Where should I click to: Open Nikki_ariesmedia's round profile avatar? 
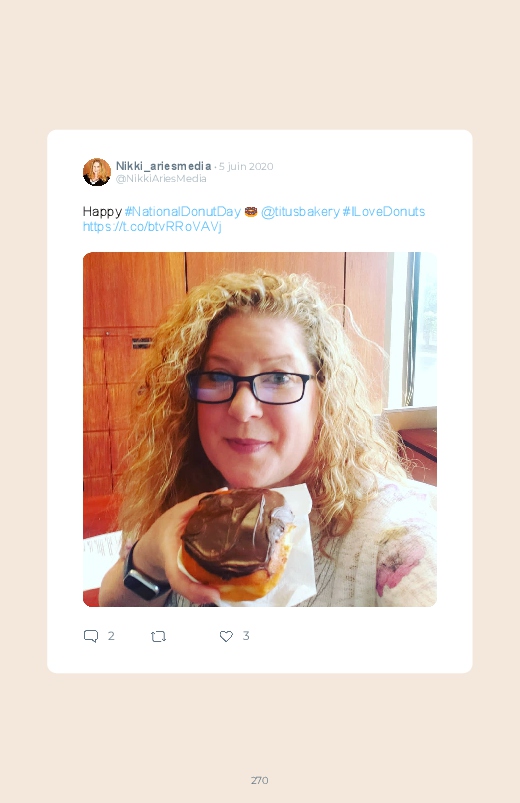[x=97, y=172]
